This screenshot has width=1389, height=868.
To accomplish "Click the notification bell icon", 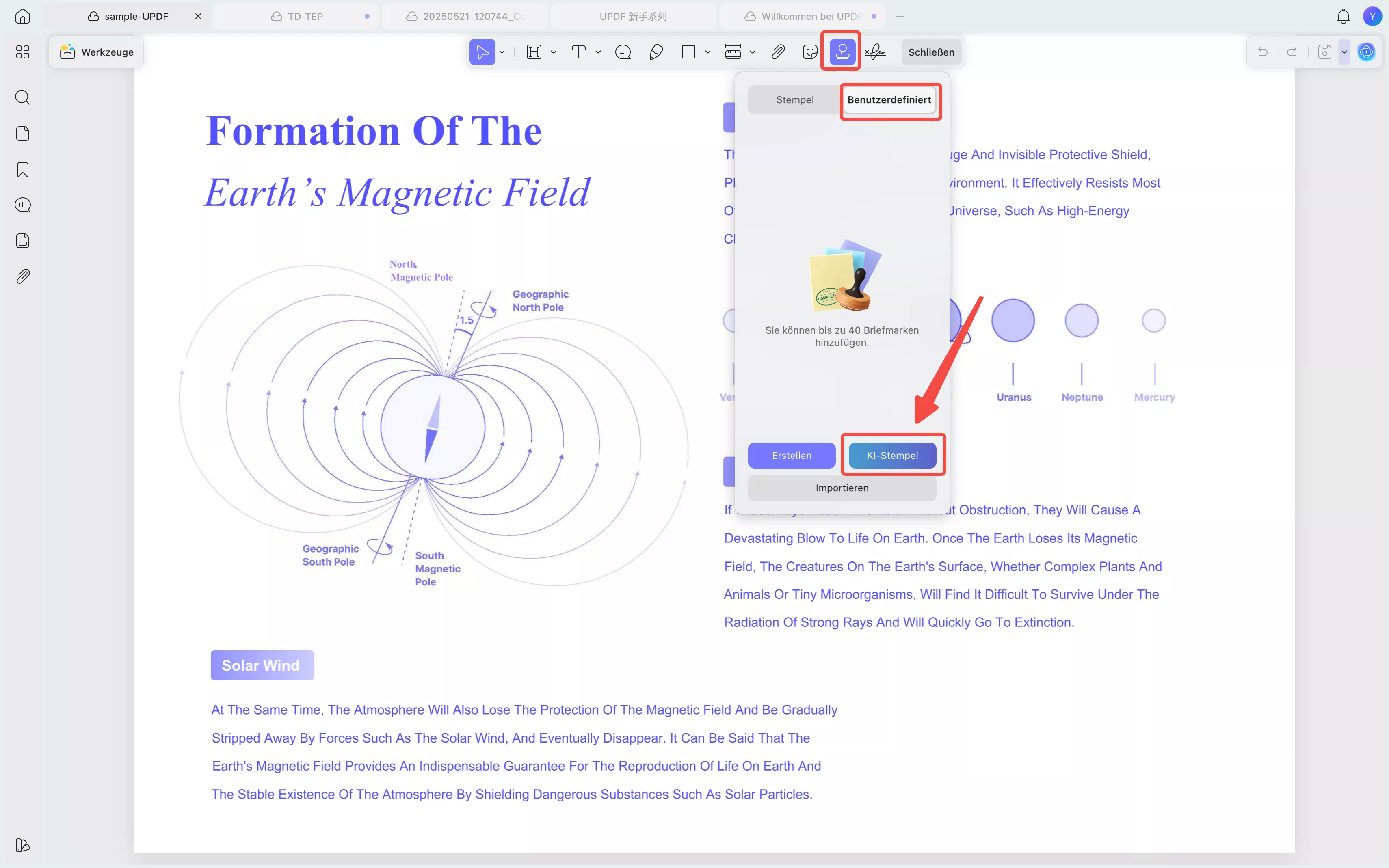I will [x=1343, y=16].
